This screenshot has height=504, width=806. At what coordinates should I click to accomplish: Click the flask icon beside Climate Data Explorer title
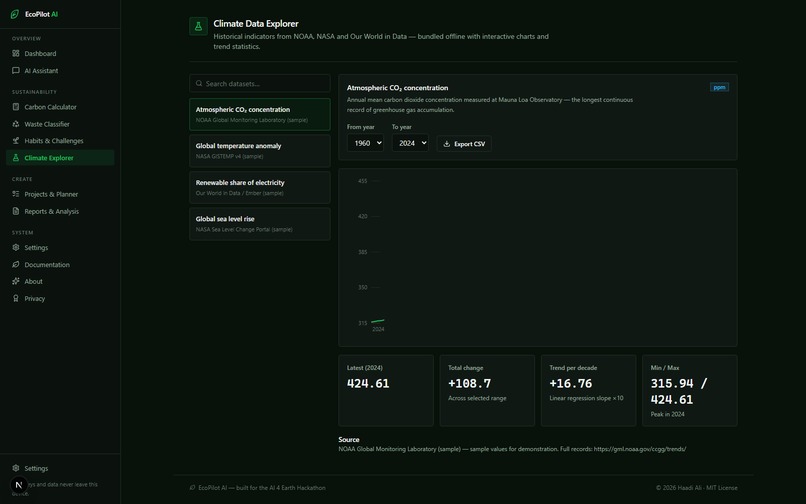[198, 26]
